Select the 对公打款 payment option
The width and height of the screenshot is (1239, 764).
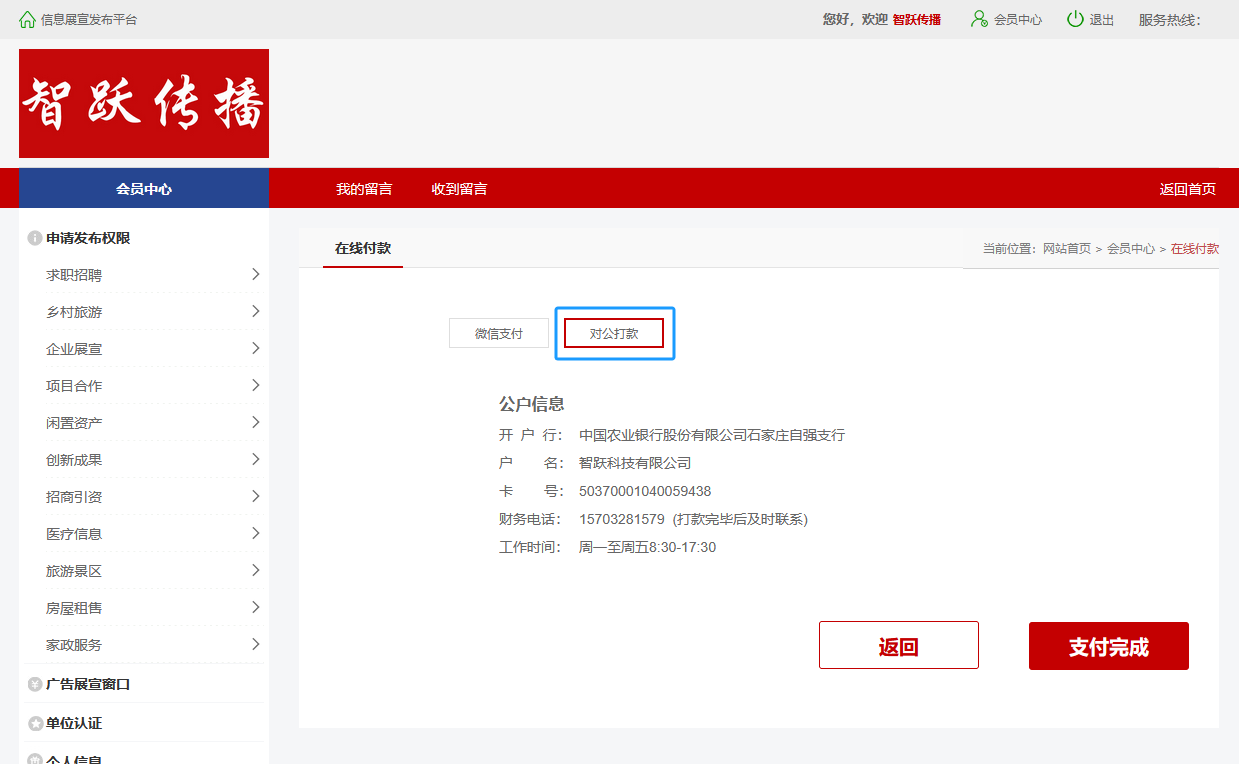tap(614, 333)
